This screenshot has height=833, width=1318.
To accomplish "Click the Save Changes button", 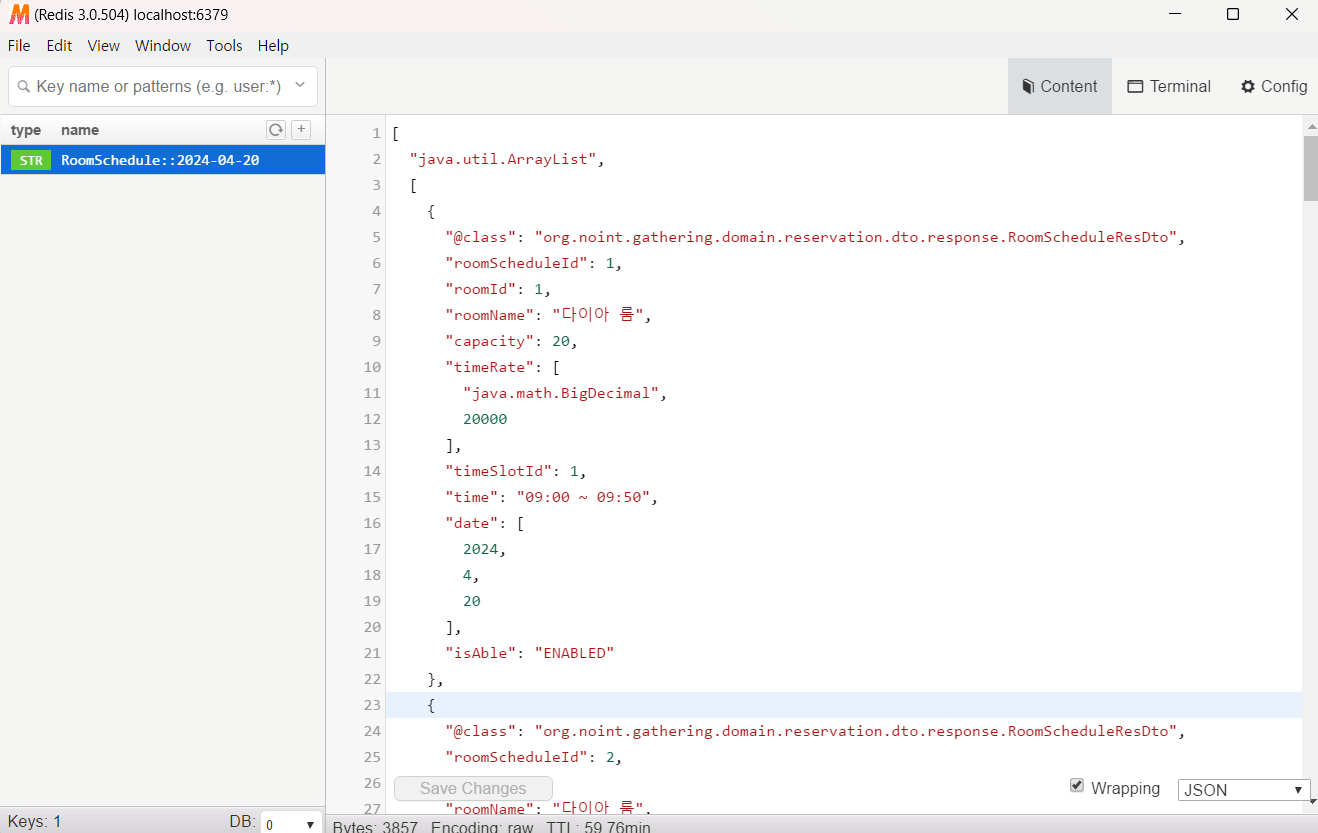I will click(473, 789).
